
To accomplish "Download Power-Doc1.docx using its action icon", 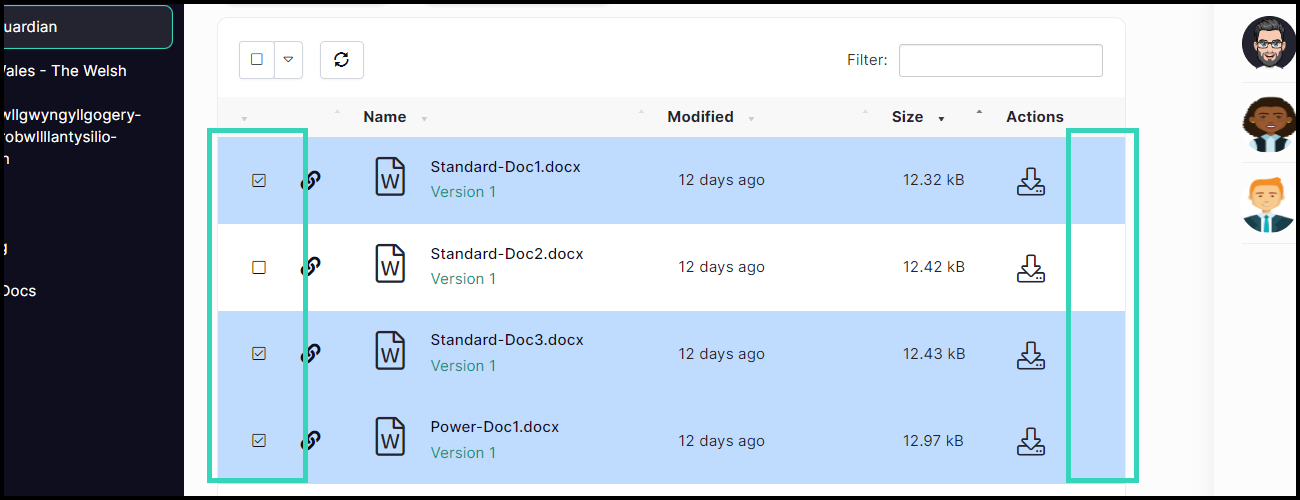I will [x=1030, y=441].
